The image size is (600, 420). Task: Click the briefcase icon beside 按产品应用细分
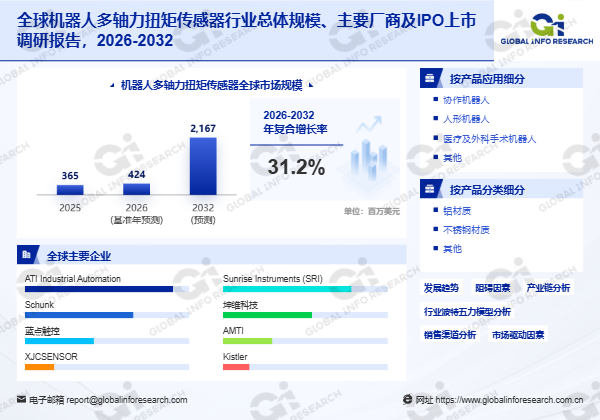[430, 78]
